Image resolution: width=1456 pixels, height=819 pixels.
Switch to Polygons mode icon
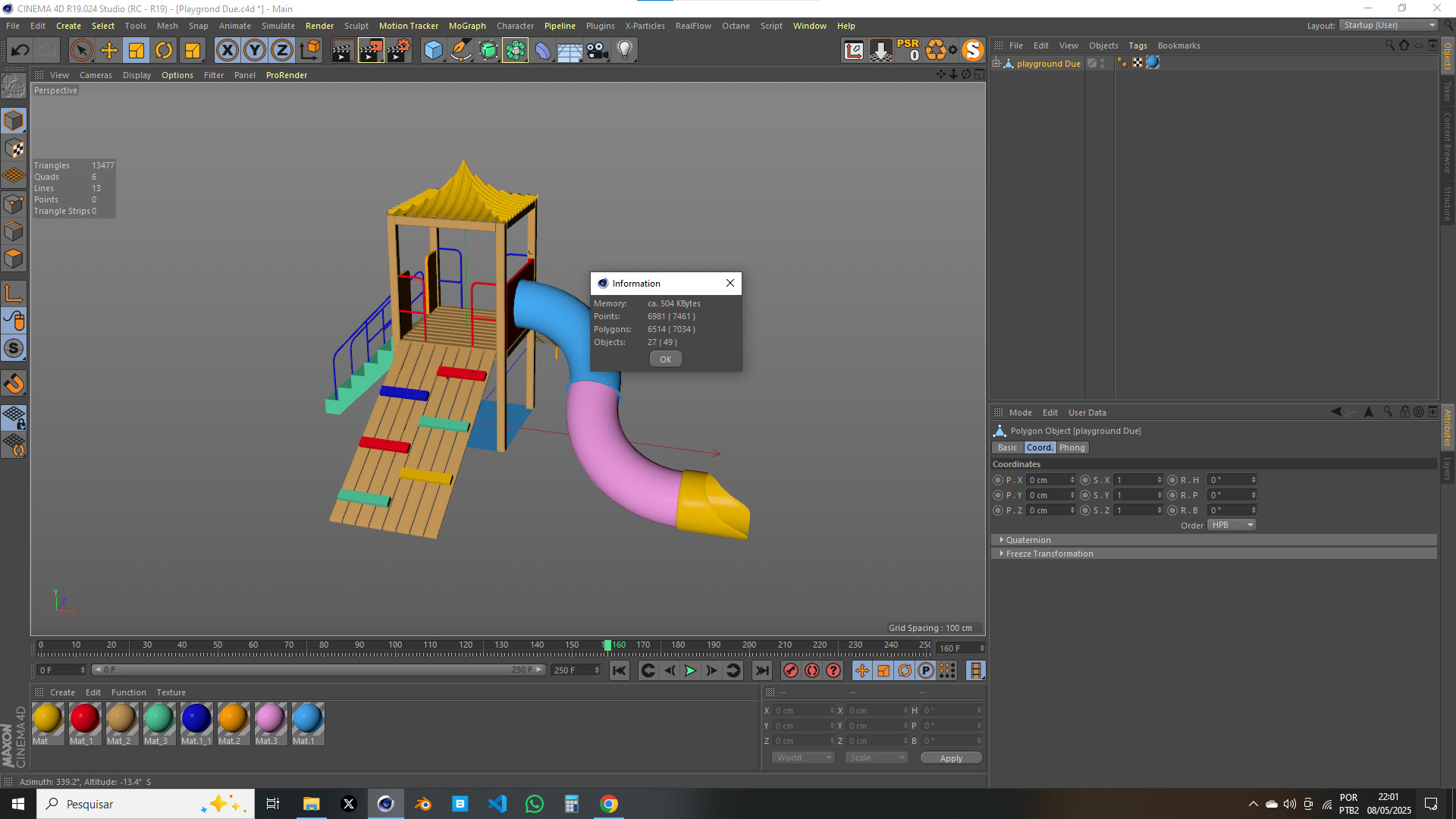14,259
